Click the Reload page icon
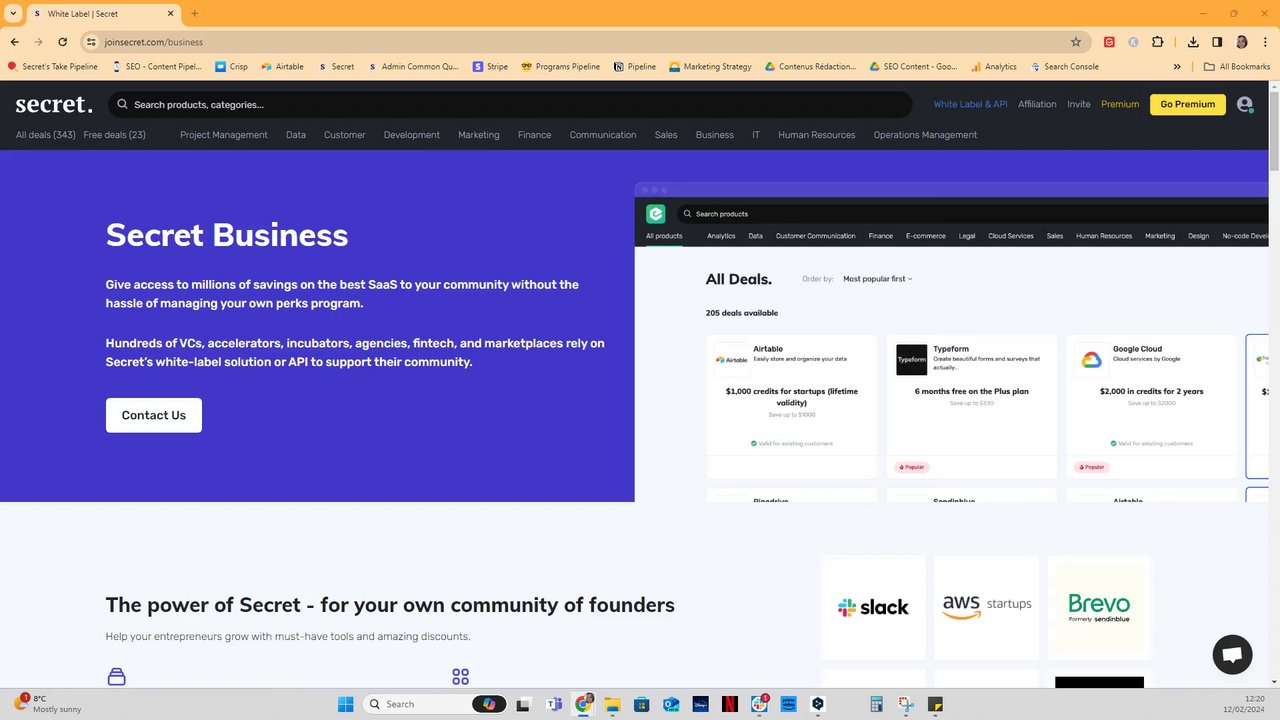 (x=62, y=42)
